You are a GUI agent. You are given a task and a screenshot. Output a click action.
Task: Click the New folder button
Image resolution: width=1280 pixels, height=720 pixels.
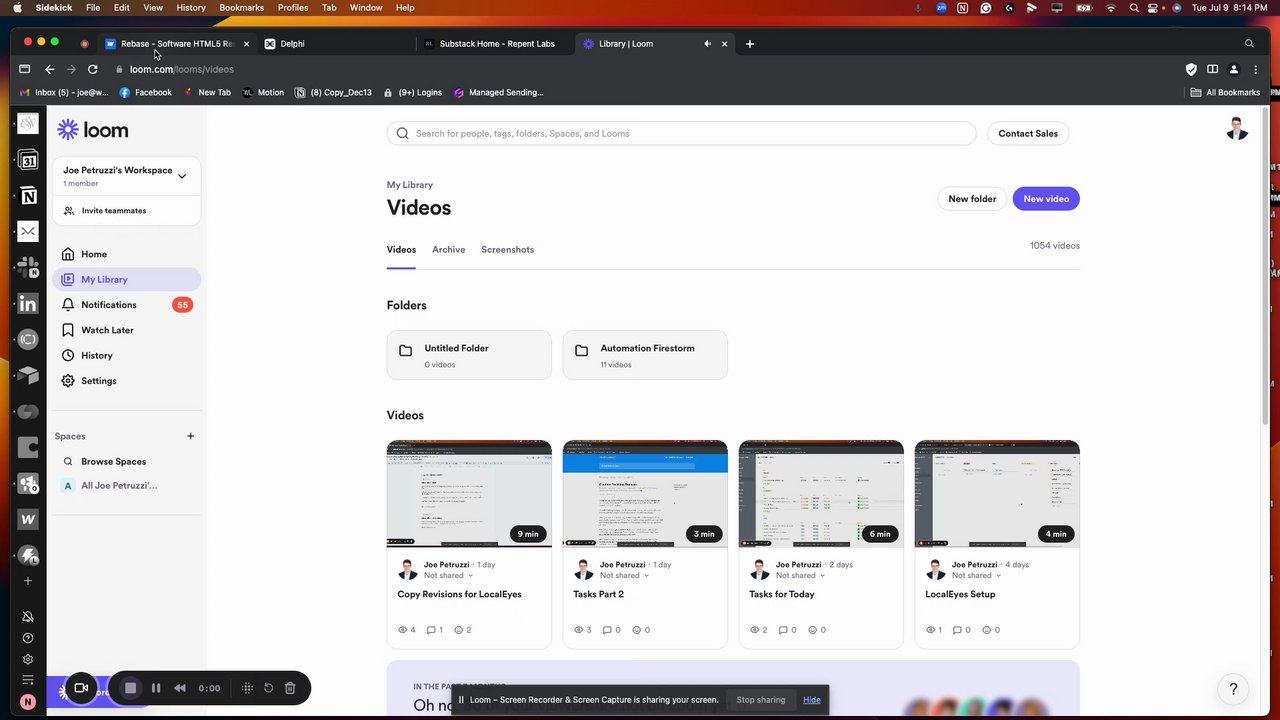pyautogui.click(x=972, y=199)
